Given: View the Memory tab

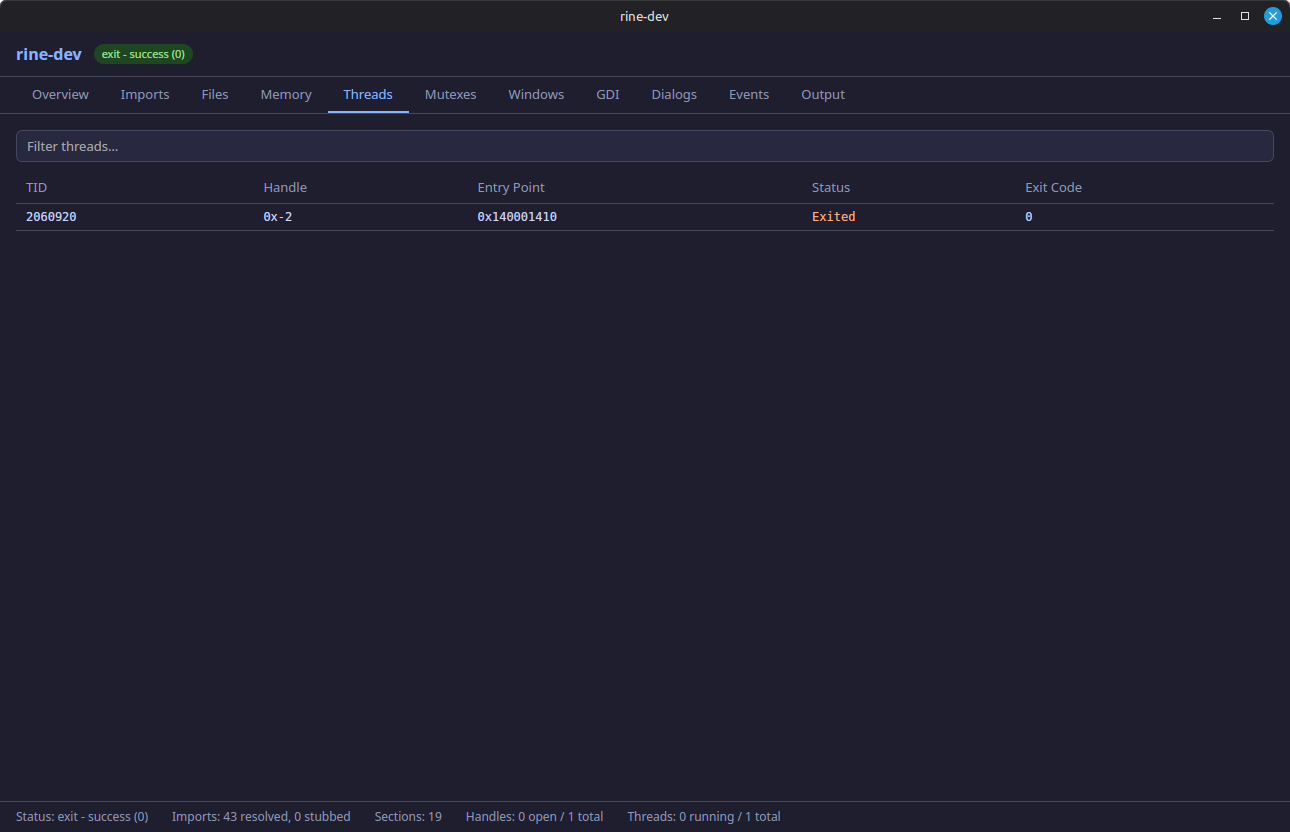Looking at the screenshot, I should click(285, 94).
